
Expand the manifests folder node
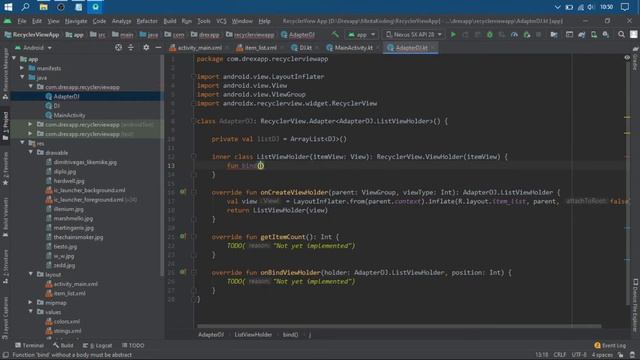click(x=22, y=68)
